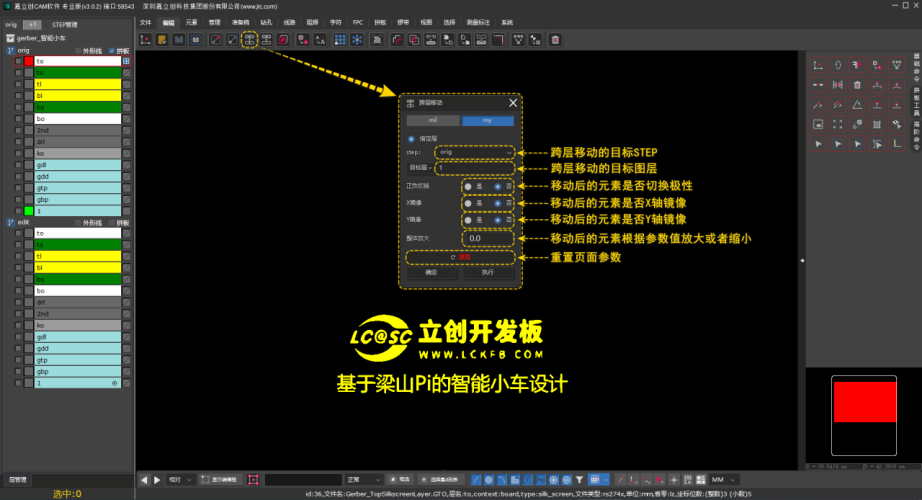Viewport: 922px width, 500px height.
Task: Select the '是' radio for polarity switch row
Action: click(468, 186)
